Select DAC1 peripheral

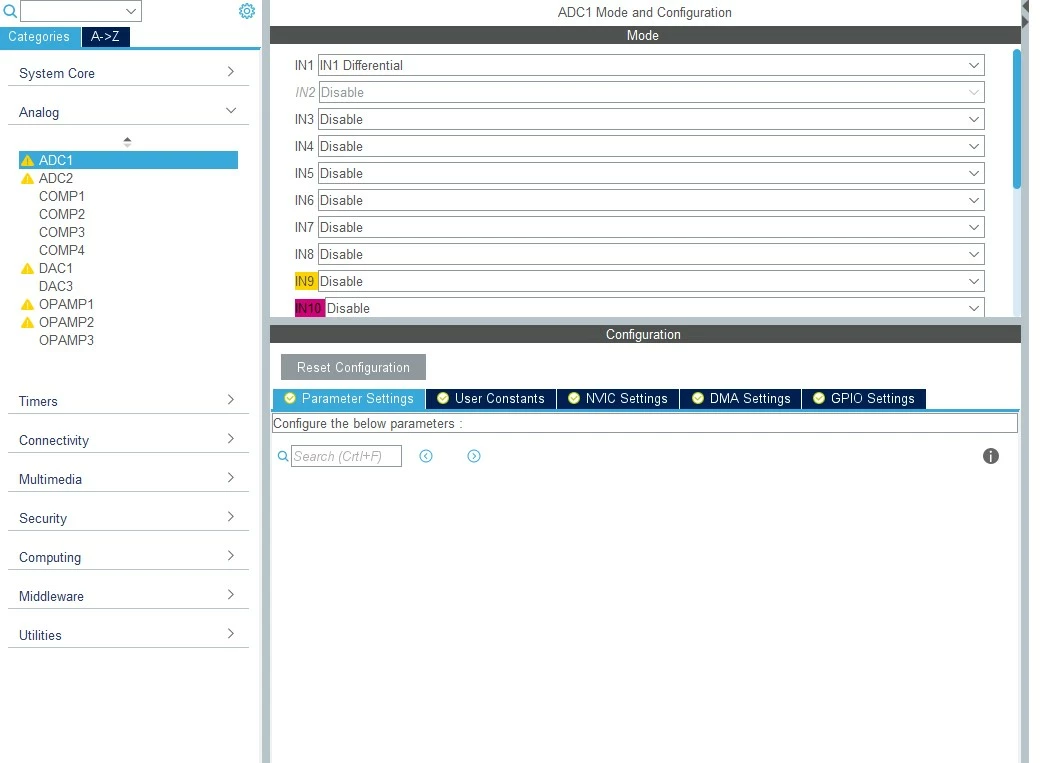(56, 268)
